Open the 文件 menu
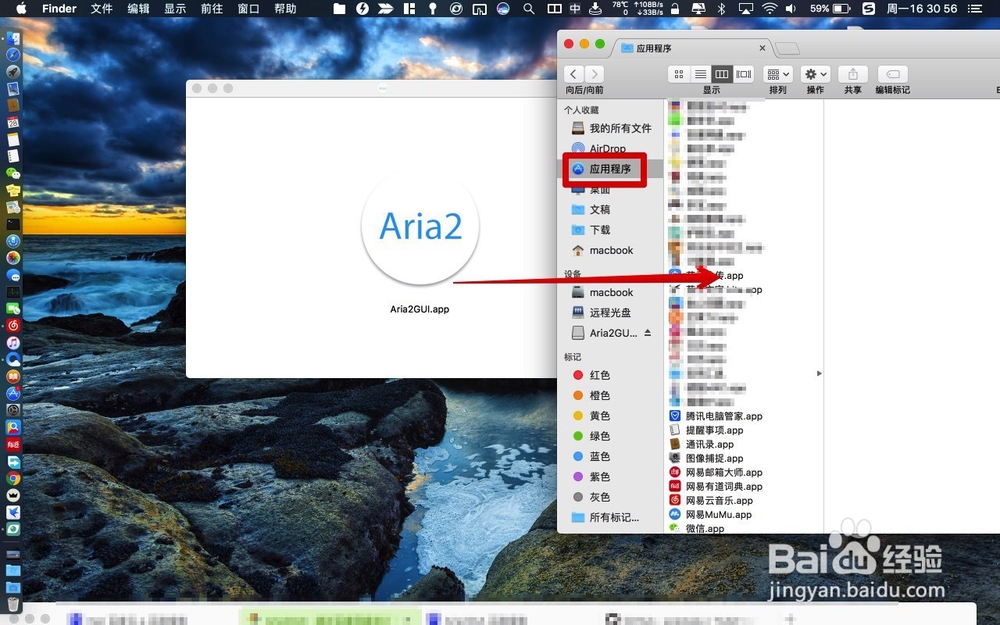The image size is (1000, 625). [x=101, y=8]
